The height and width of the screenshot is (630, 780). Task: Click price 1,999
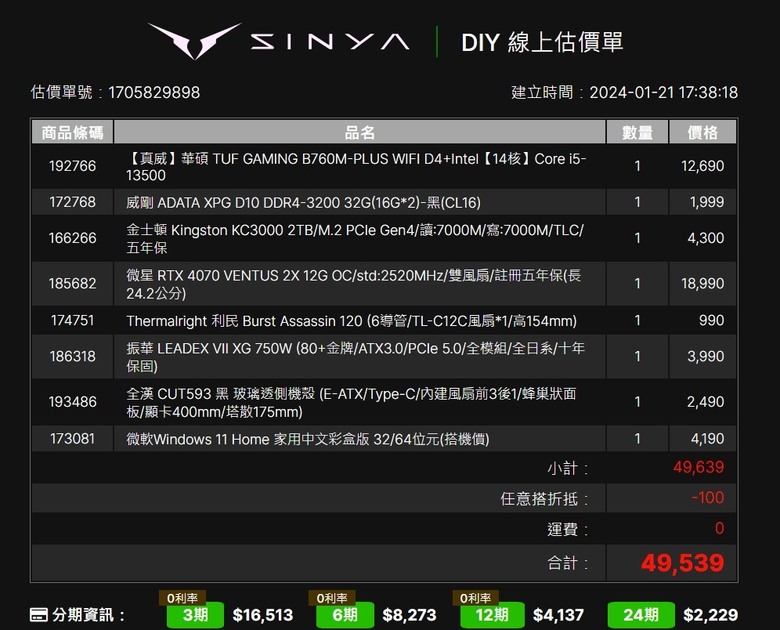click(x=706, y=202)
